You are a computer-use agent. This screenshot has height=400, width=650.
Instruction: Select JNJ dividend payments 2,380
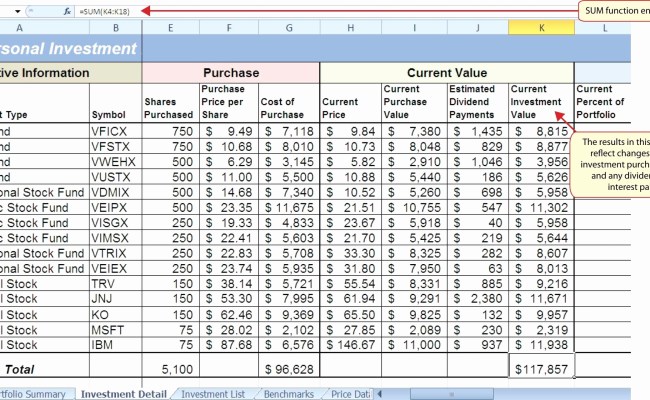(x=478, y=299)
